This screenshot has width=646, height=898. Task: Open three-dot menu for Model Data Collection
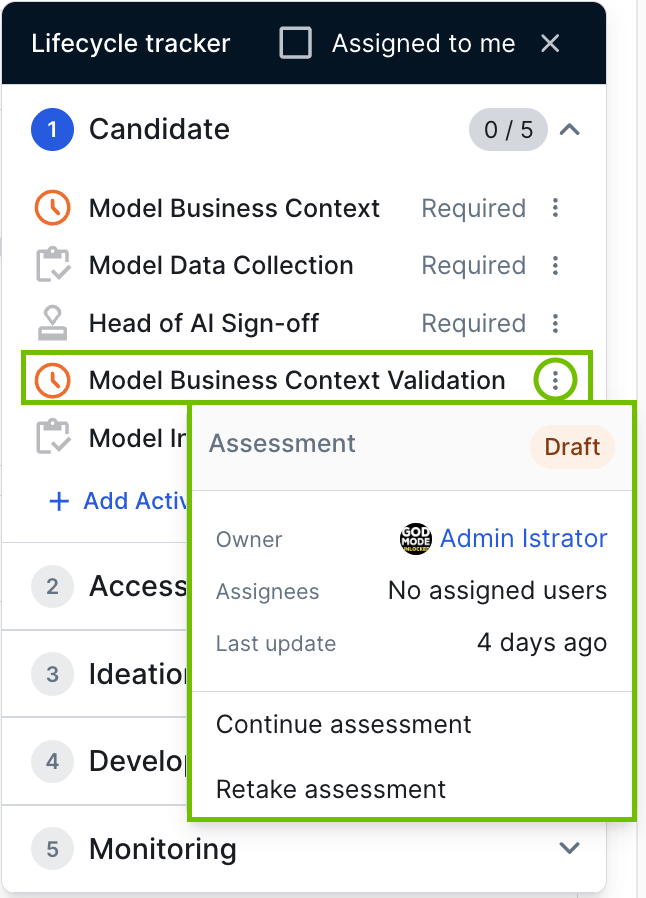click(556, 266)
